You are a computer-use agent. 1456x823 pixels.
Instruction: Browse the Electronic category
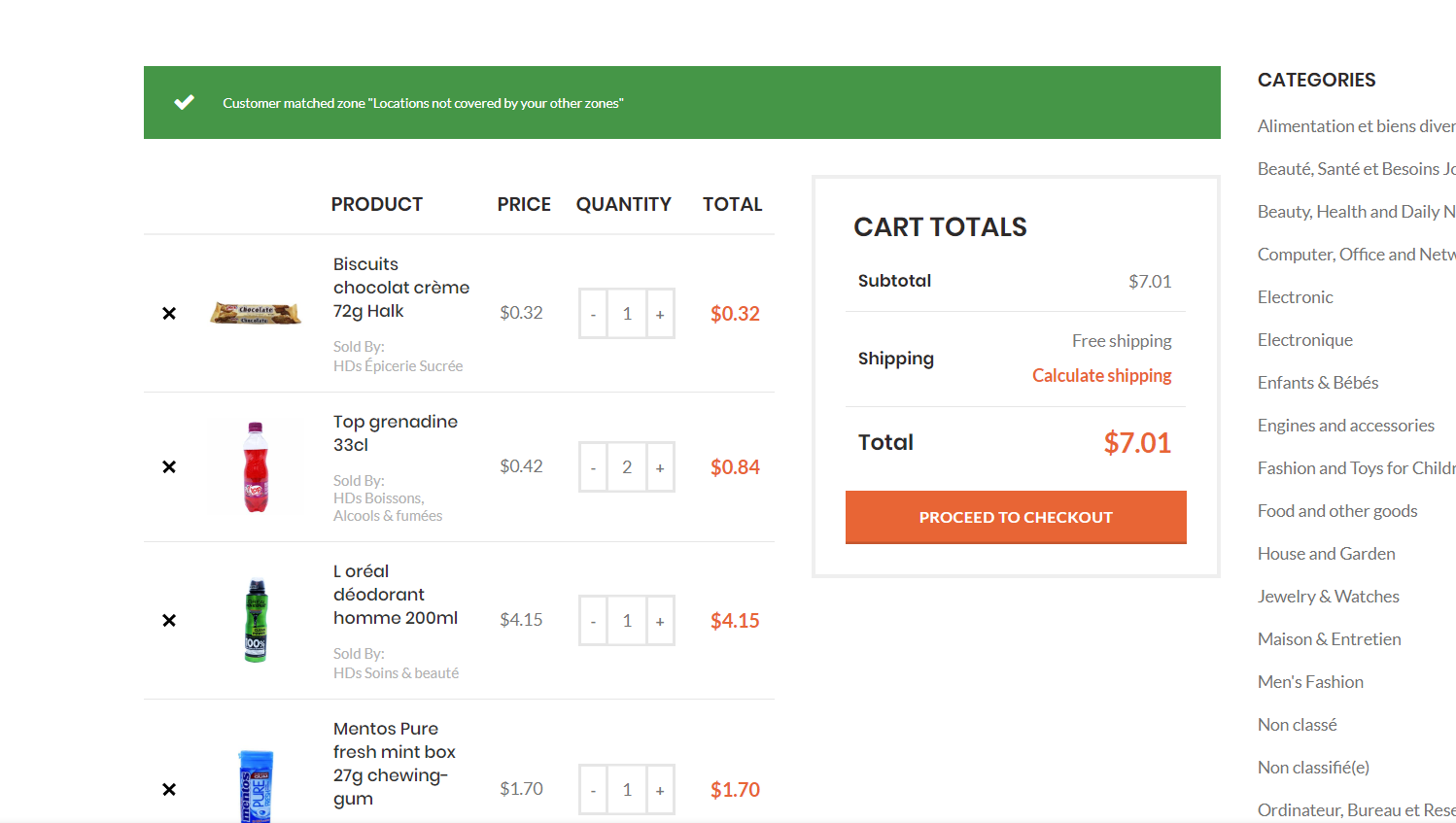pos(1295,297)
